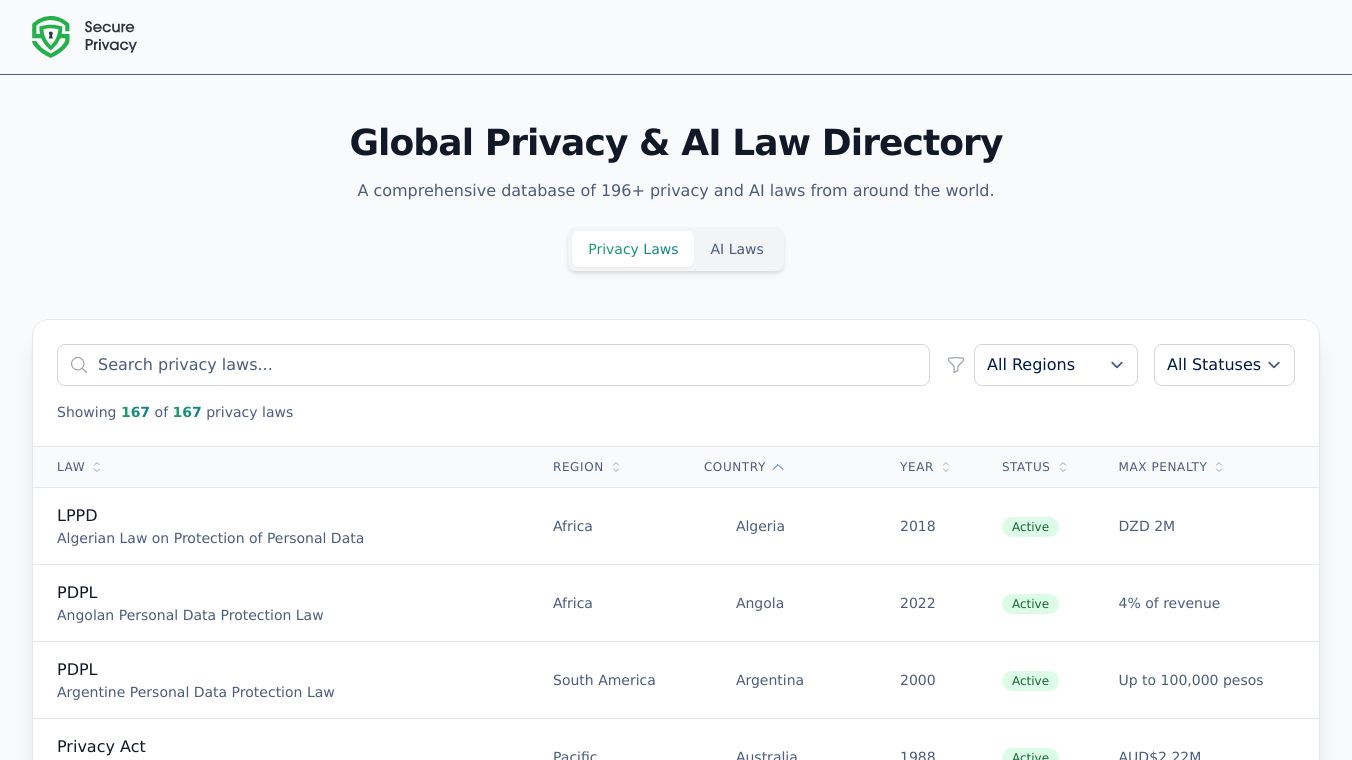
Task: Click the filter funnel icon
Action: tap(956, 365)
